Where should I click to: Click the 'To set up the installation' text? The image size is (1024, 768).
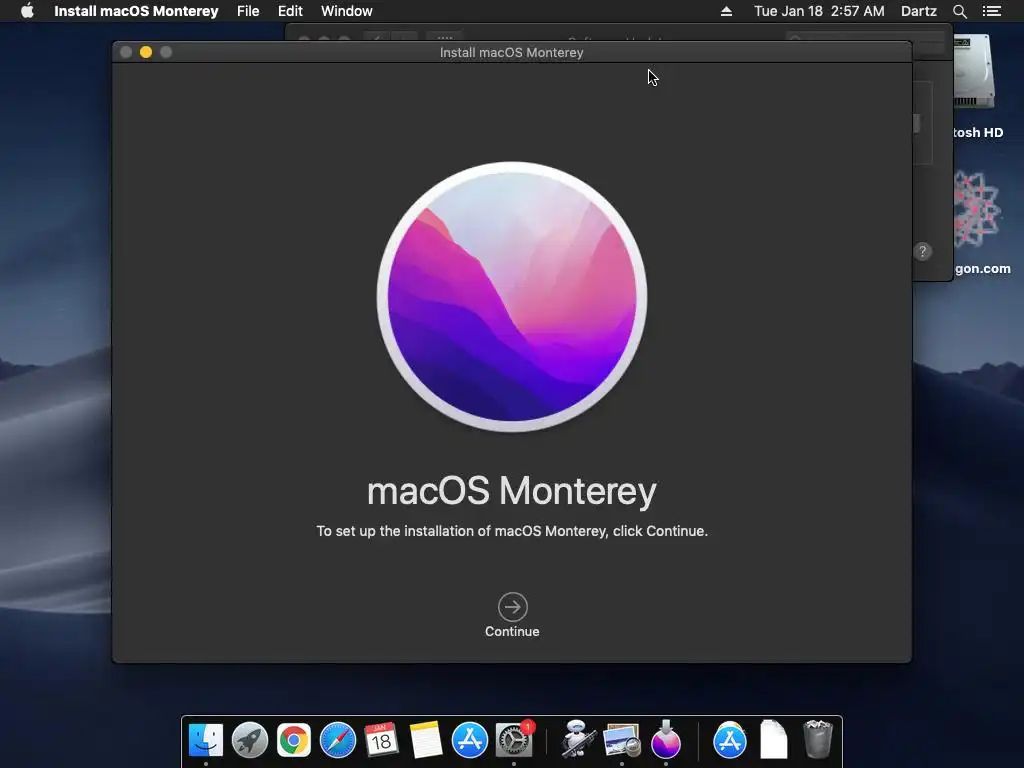512,531
